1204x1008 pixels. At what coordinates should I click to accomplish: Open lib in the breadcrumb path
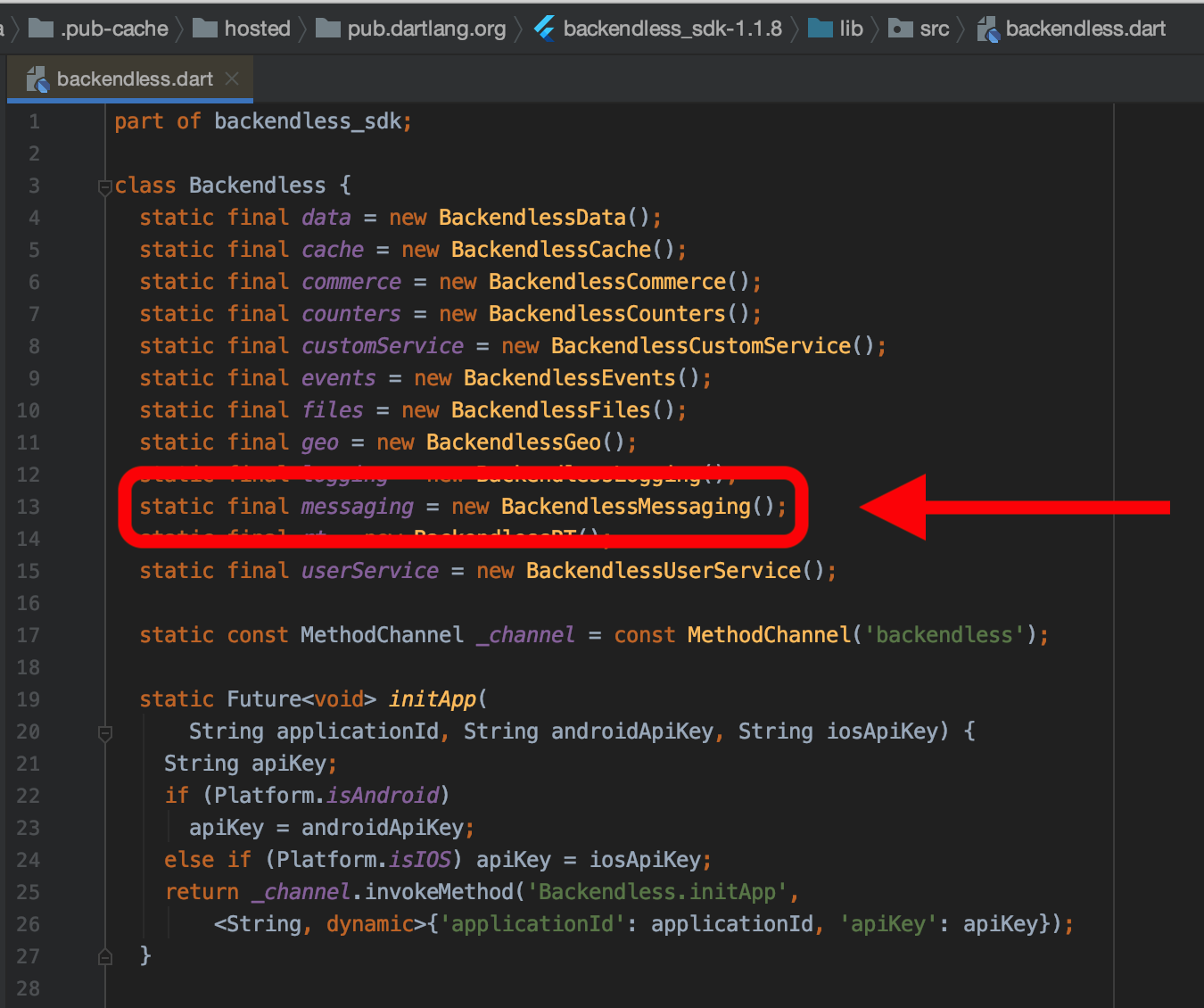click(851, 29)
